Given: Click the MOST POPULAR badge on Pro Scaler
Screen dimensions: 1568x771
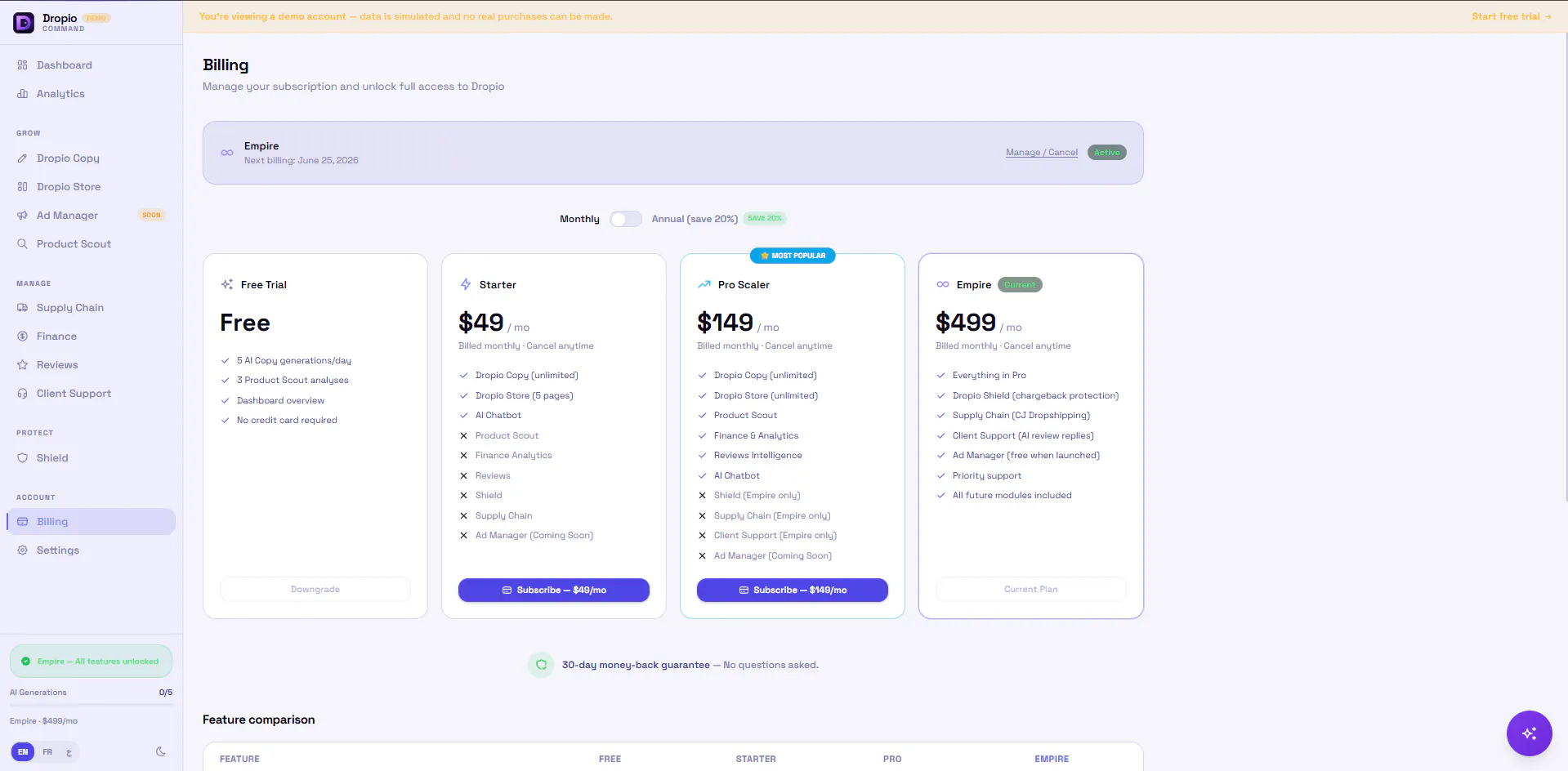Looking at the screenshot, I should pyautogui.click(x=793, y=256).
